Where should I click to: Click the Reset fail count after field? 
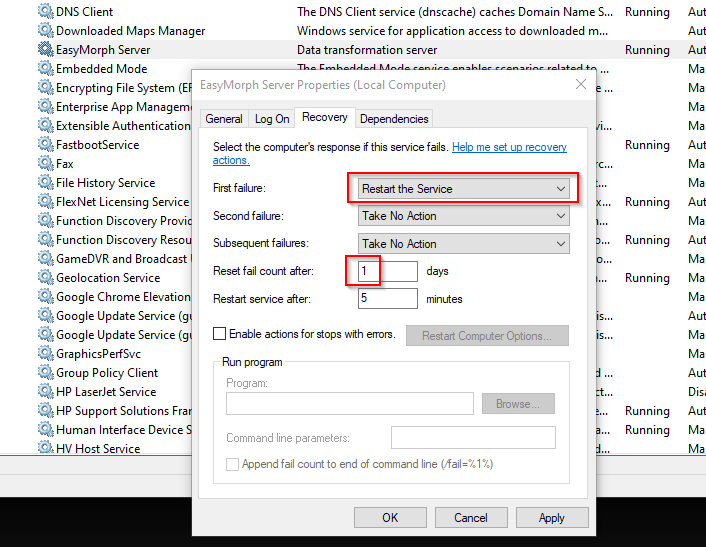(x=387, y=272)
